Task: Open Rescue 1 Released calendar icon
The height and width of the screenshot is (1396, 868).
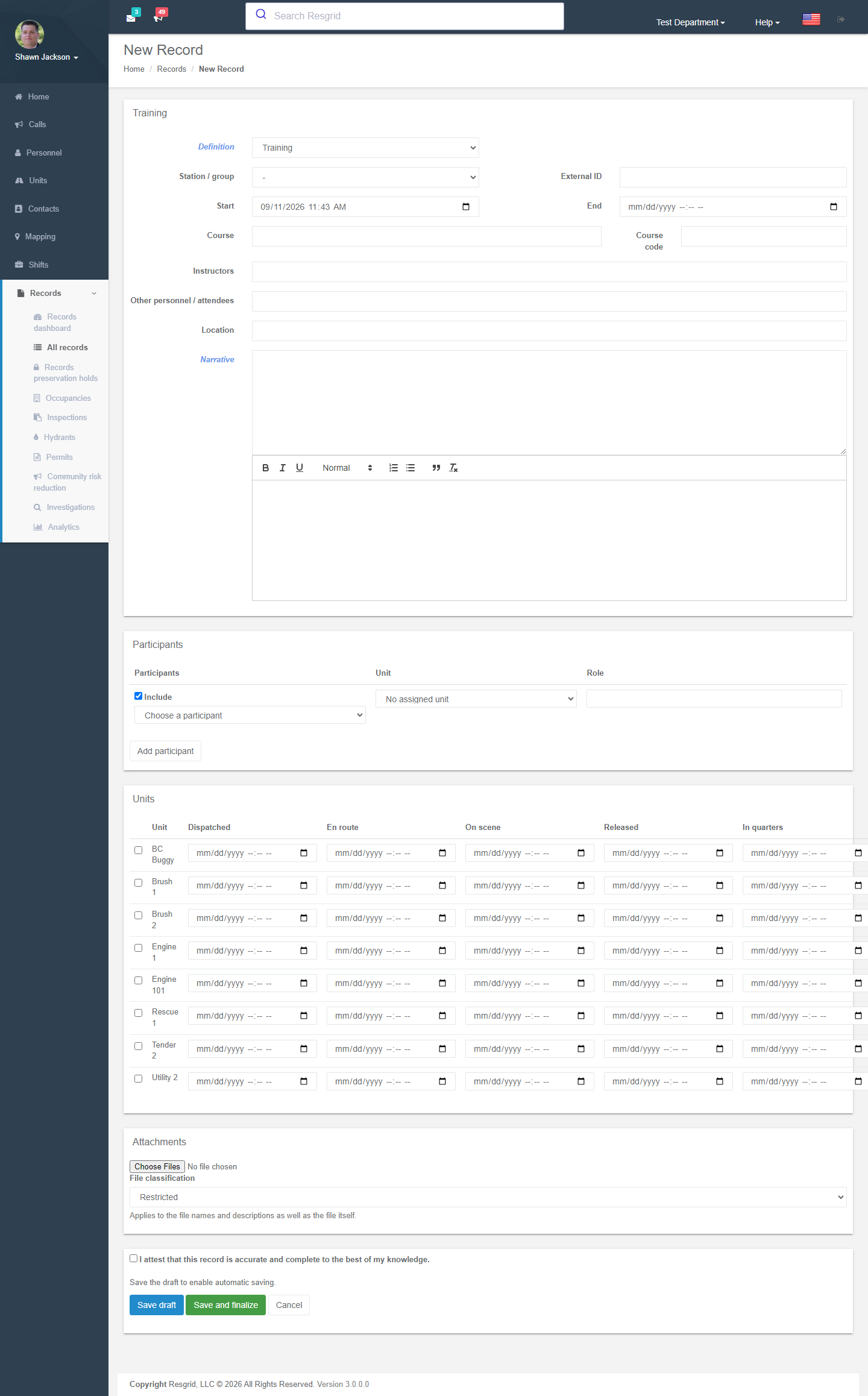Action: click(720, 1016)
